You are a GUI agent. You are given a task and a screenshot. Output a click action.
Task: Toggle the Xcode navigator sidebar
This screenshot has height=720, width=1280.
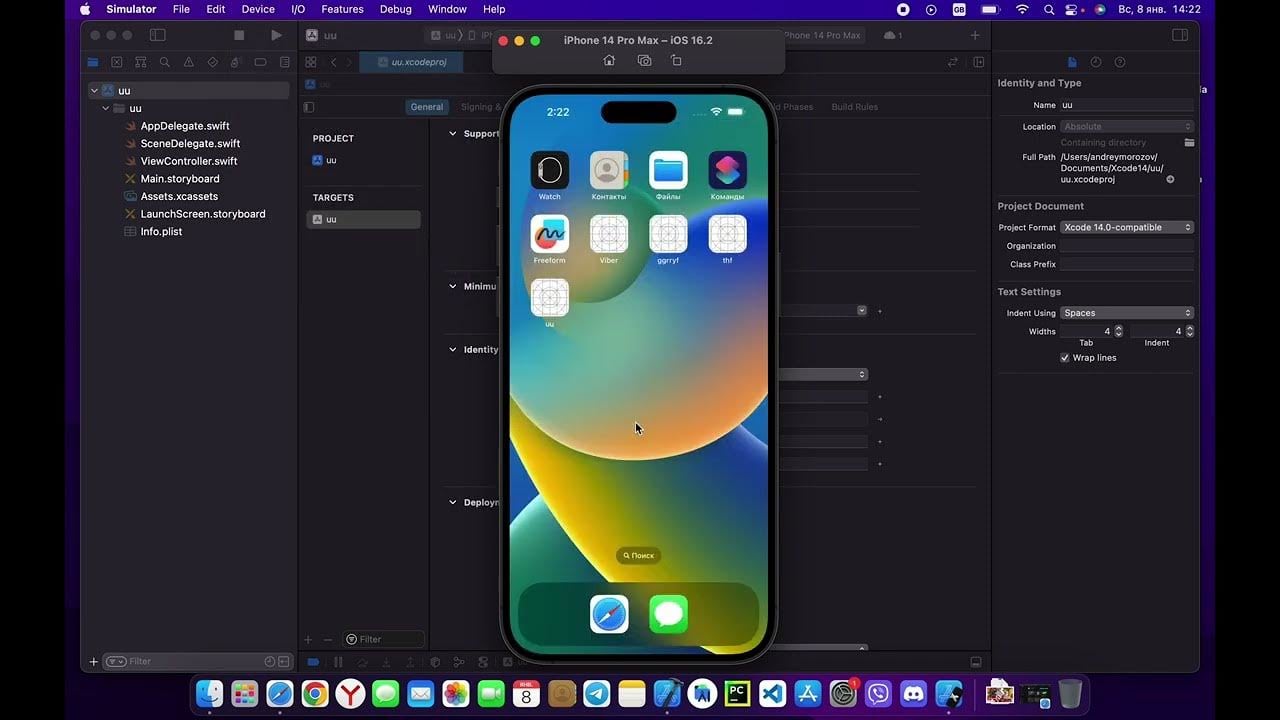(157, 35)
